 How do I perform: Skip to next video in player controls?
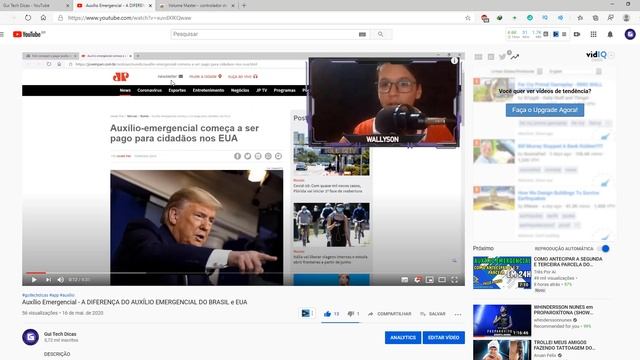(48, 280)
